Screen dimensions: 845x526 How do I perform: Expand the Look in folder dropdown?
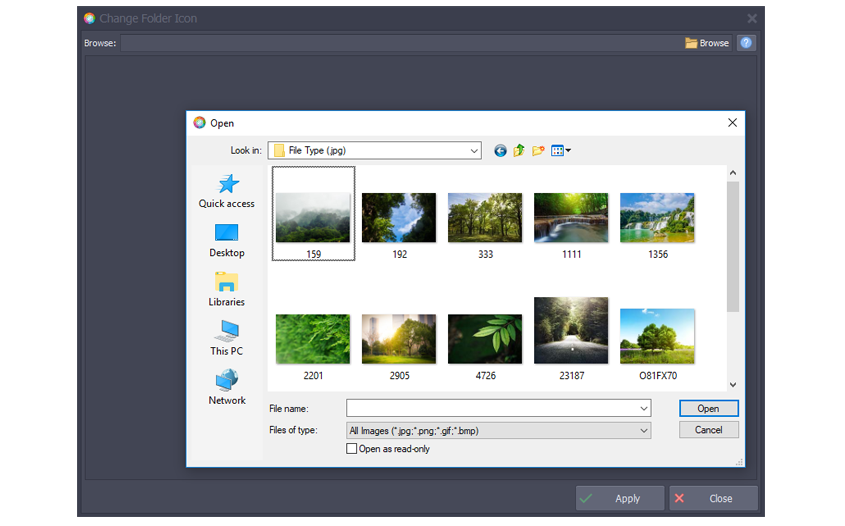click(x=474, y=151)
